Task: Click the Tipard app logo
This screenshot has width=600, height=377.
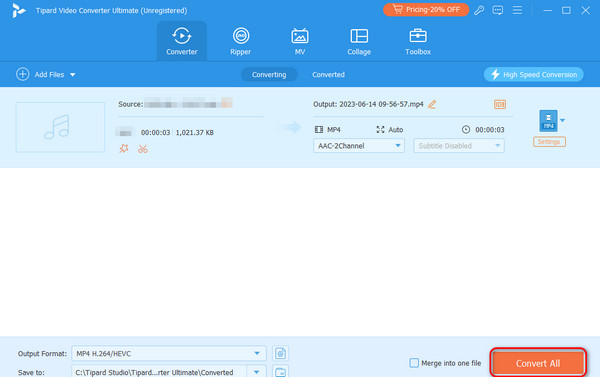Action: (x=18, y=10)
